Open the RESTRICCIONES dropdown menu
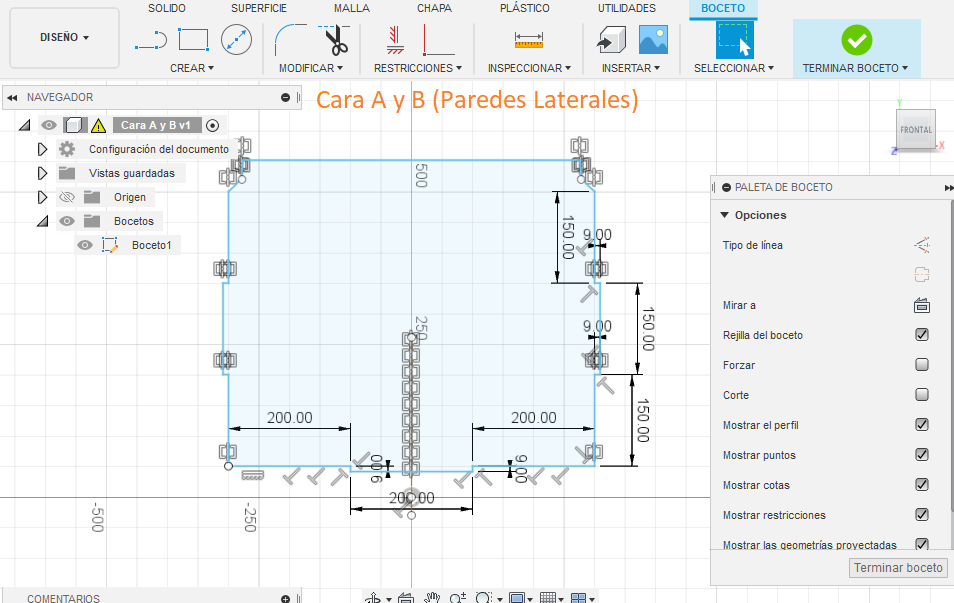Screen dimensions: 954x603 pos(418,68)
